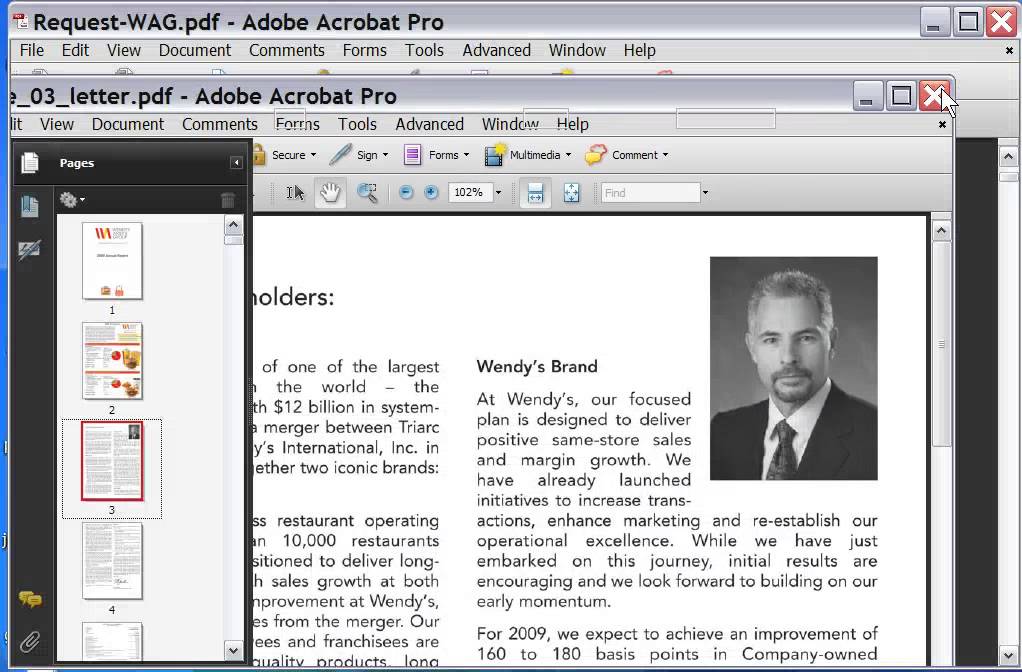Zoom in with the plus button
This screenshot has height=672, width=1022.
click(x=431, y=192)
